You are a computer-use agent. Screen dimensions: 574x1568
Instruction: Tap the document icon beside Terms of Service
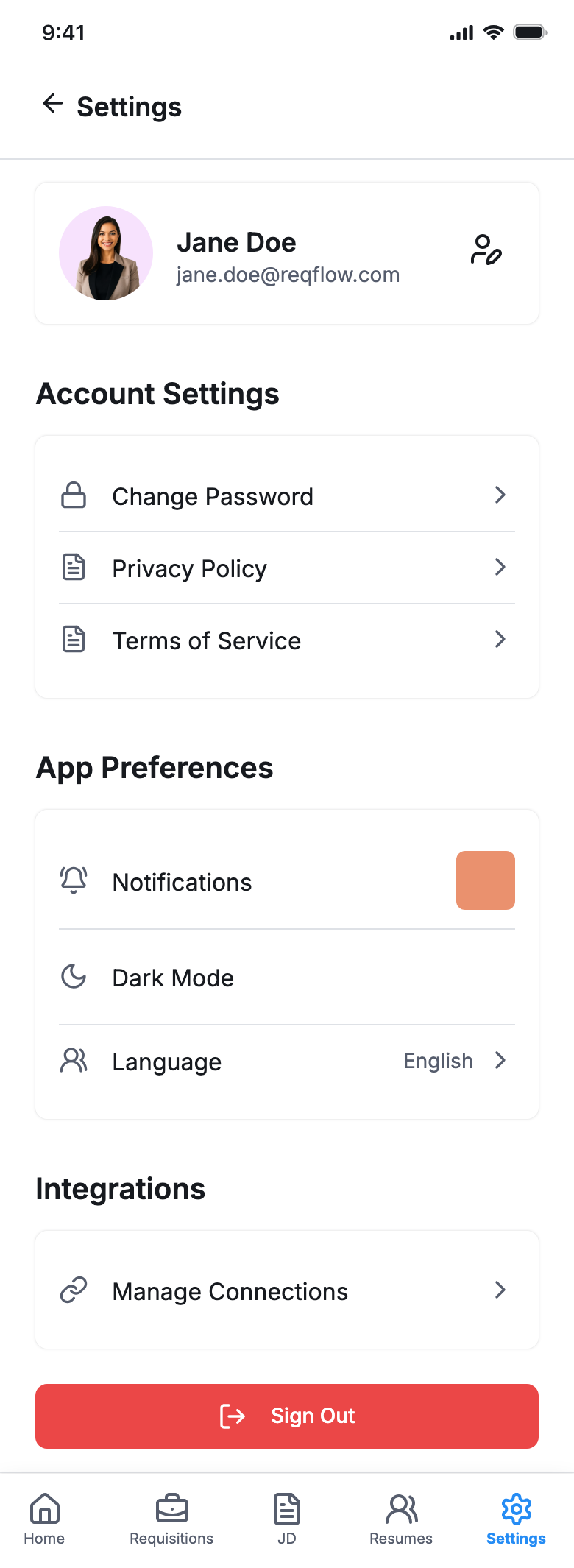pyautogui.click(x=74, y=640)
